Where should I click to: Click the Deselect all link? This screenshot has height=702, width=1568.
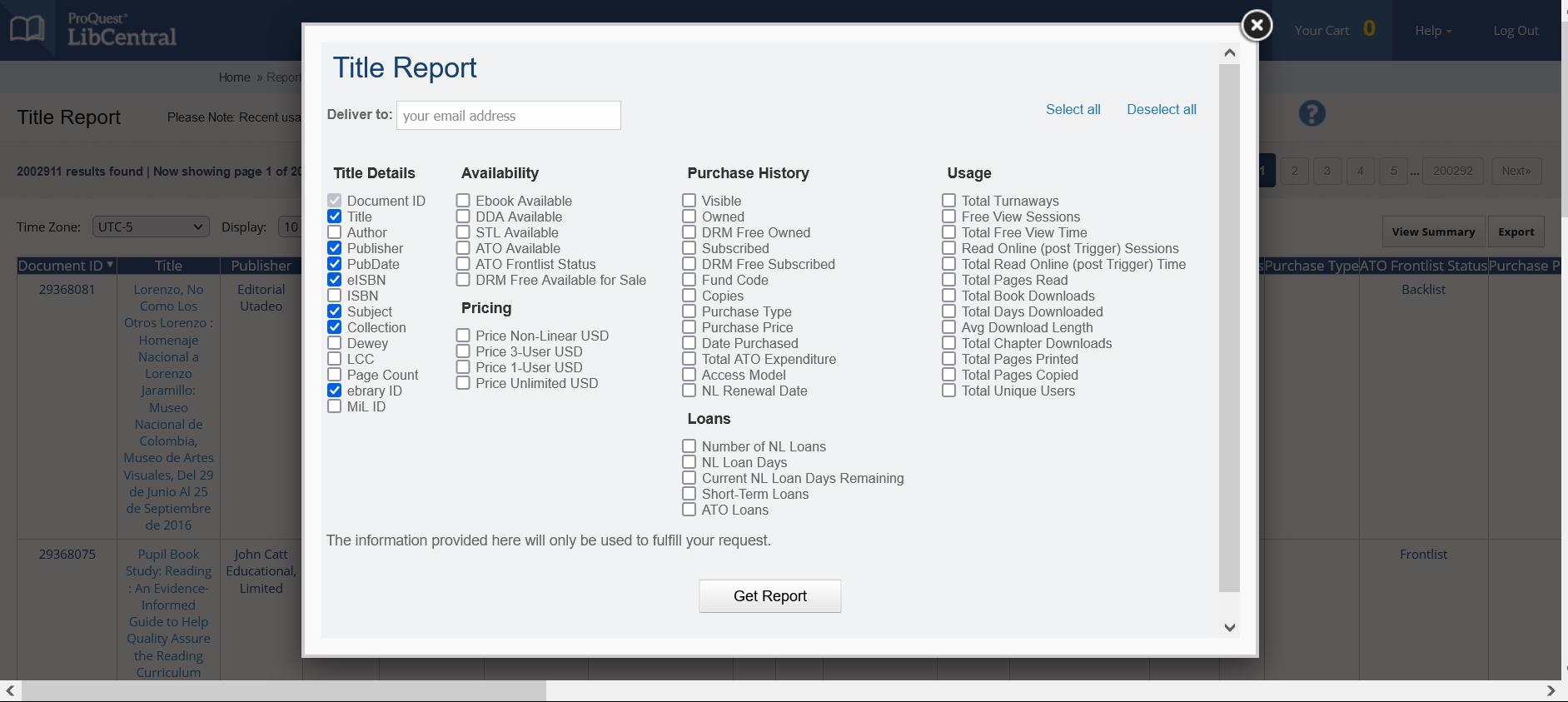(1161, 109)
